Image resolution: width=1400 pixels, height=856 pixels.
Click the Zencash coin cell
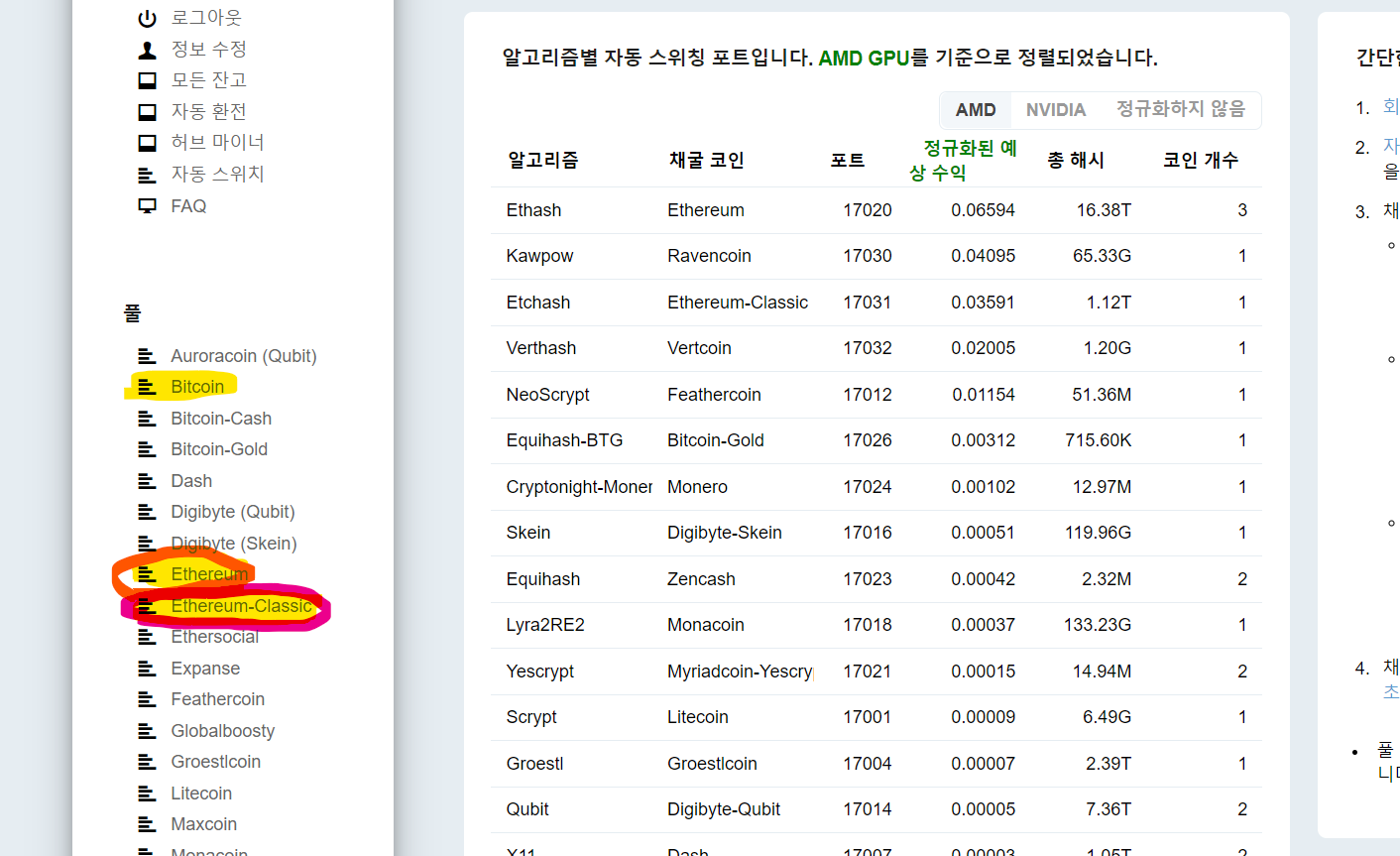pos(701,579)
